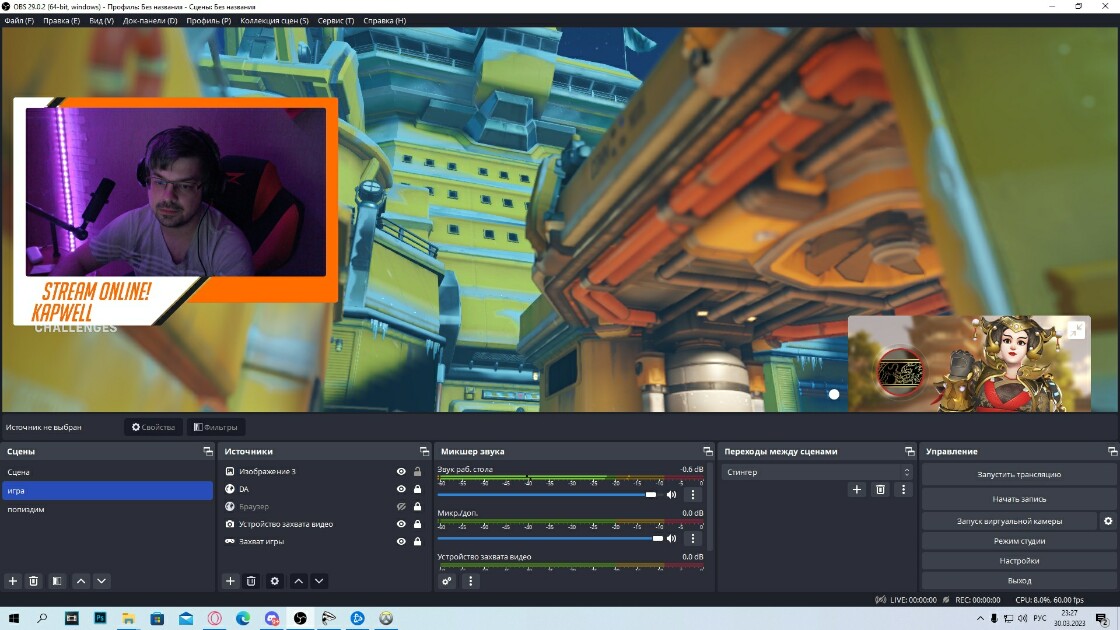Screen dimensions: 1120x630
Task: Remove the transition with trash icon
Action: point(880,489)
